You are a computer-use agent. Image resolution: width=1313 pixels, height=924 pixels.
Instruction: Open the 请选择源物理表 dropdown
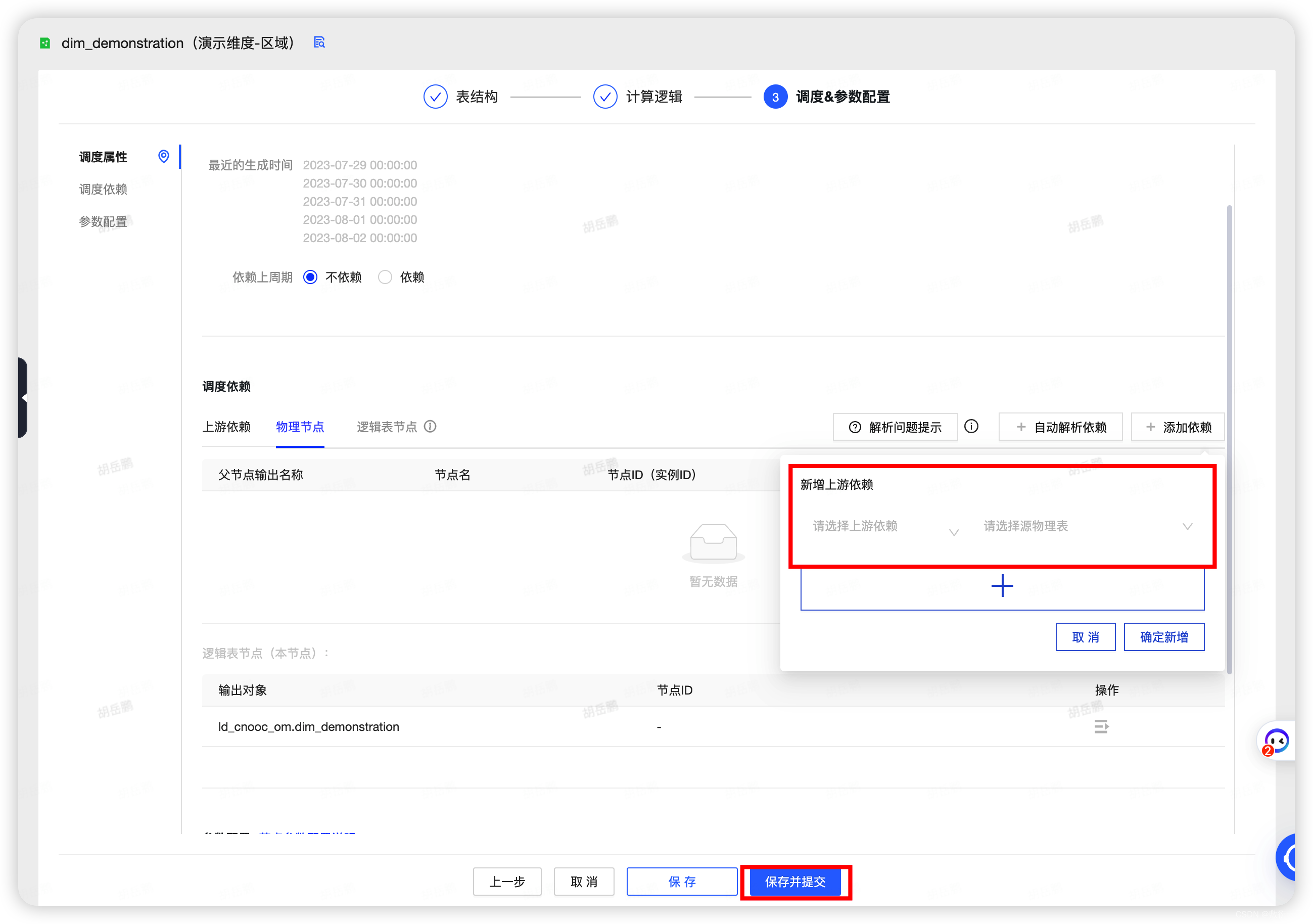(1087, 527)
